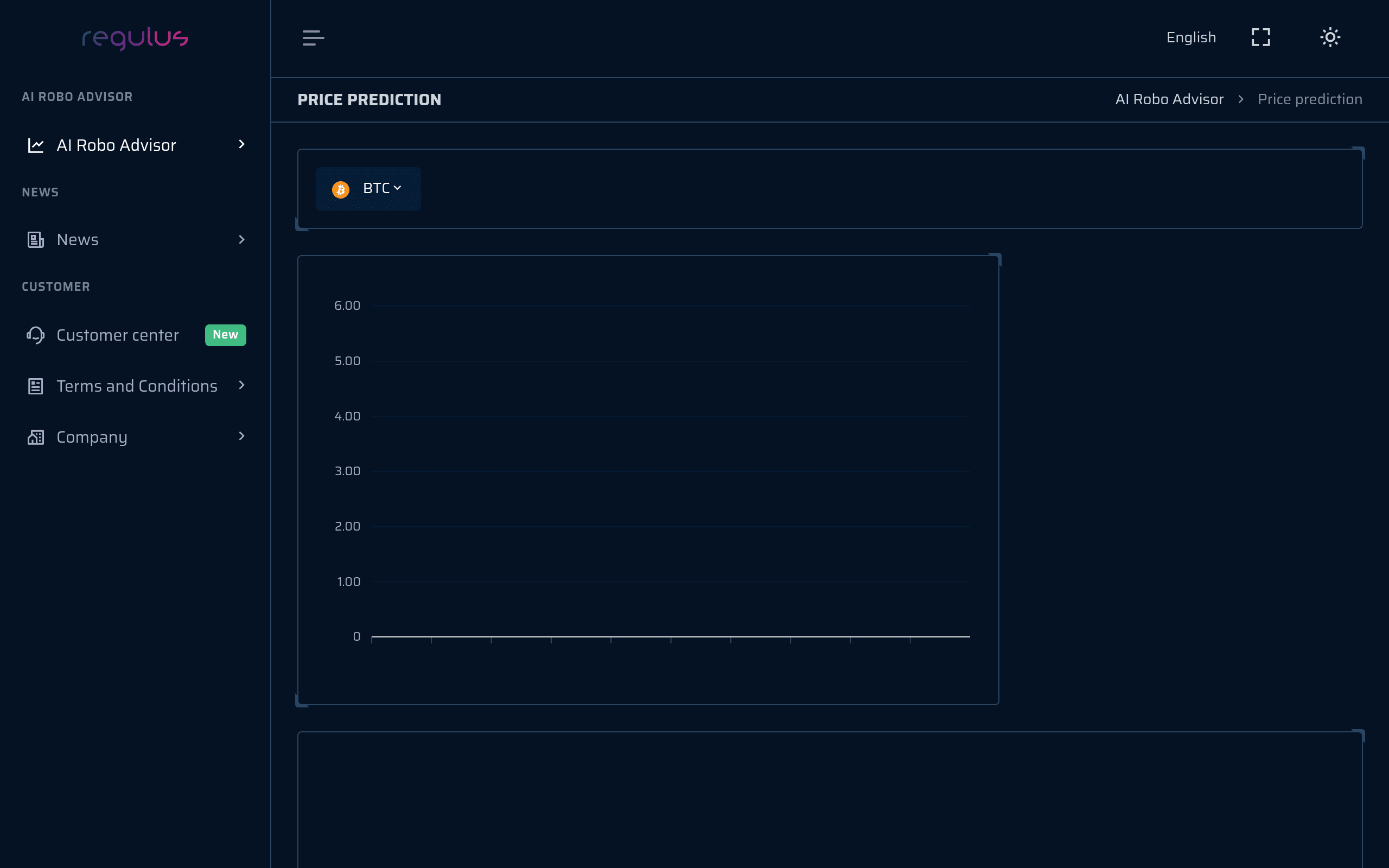Click the AI Robo Advisor chart icon

pos(36,145)
